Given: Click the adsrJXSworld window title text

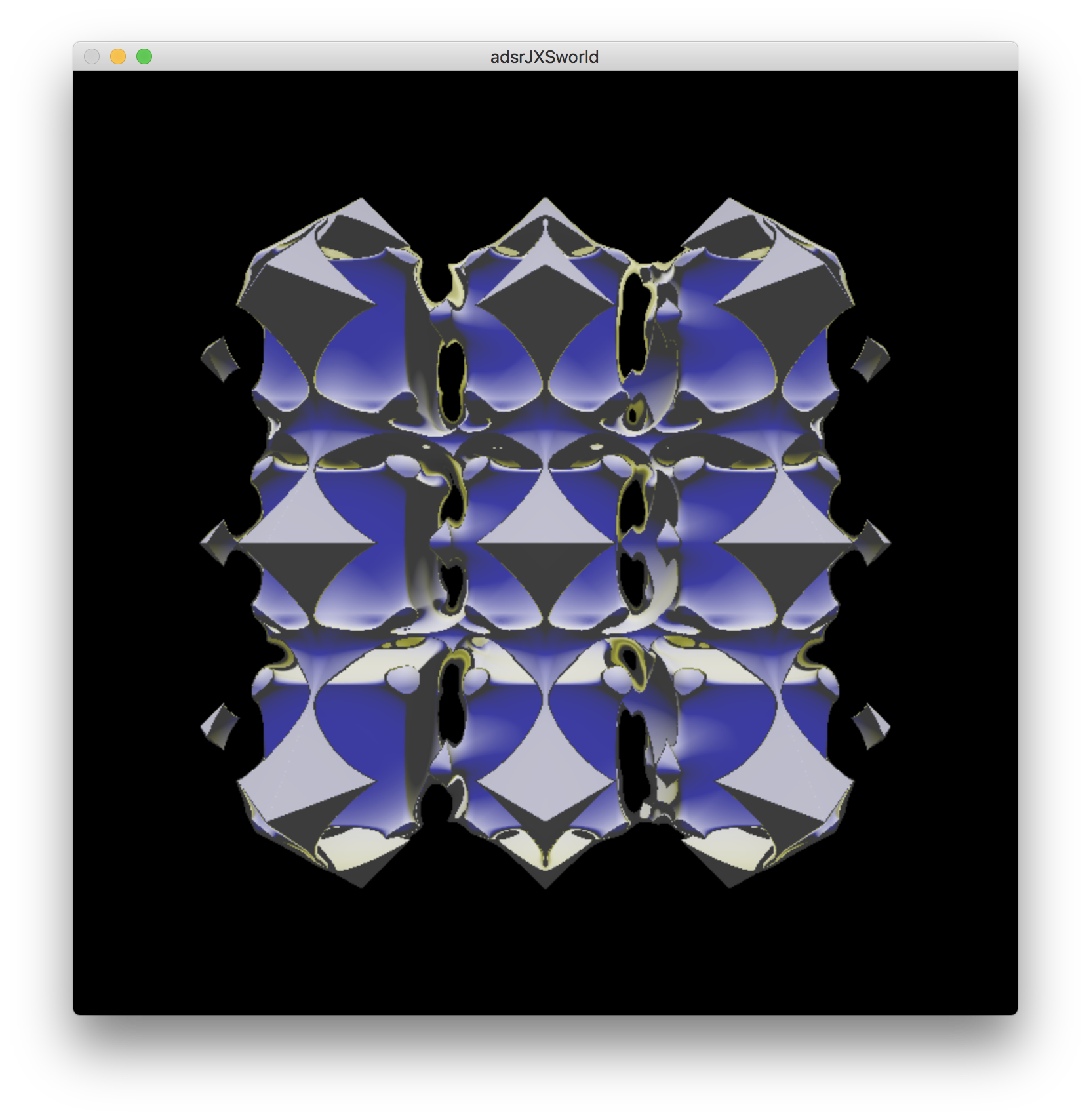Looking at the screenshot, I should (x=544, y=57).
